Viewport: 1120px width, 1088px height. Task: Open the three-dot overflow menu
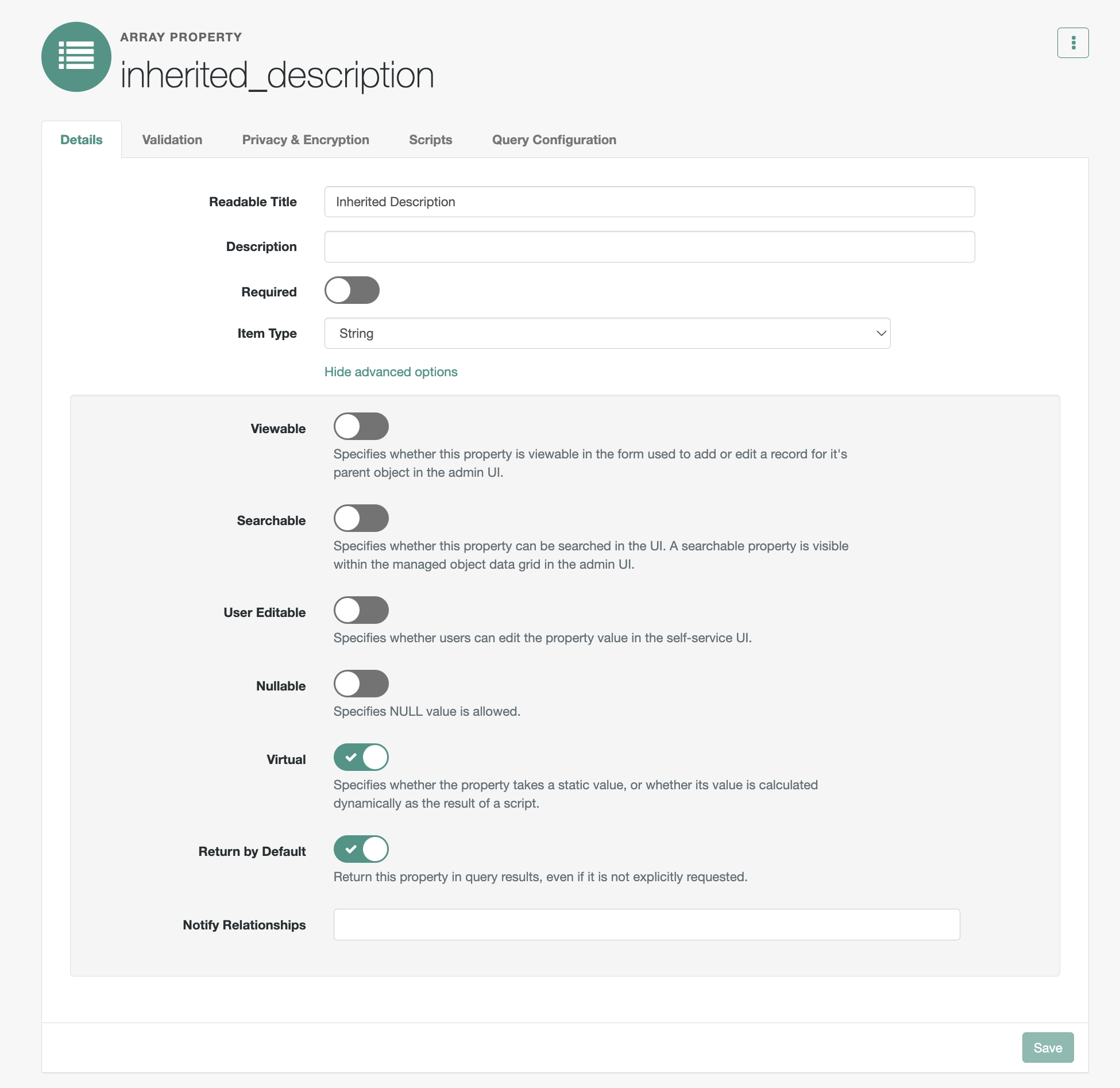click(x=1073, y=42)
